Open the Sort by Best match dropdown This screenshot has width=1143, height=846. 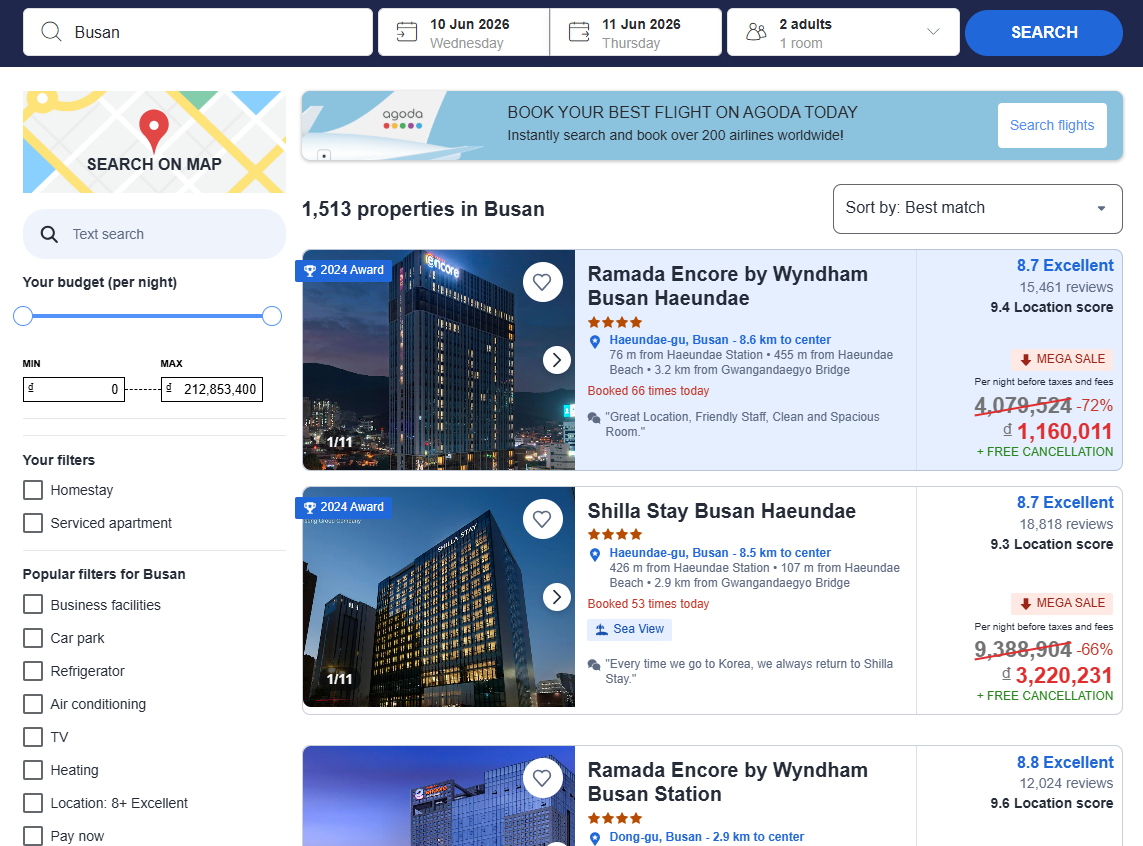tap(977, 208)
